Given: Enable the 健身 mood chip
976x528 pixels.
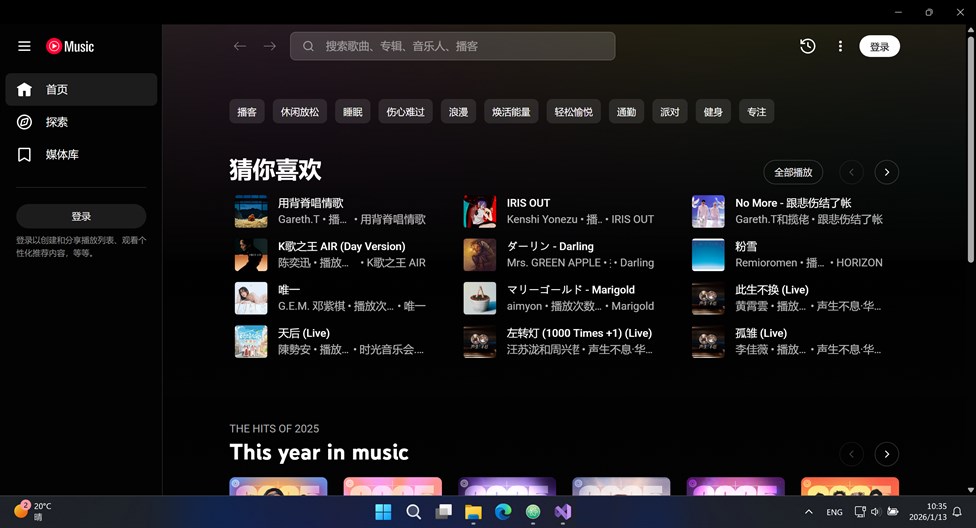Looking at the screenshot, I should (x=713, y=112).
